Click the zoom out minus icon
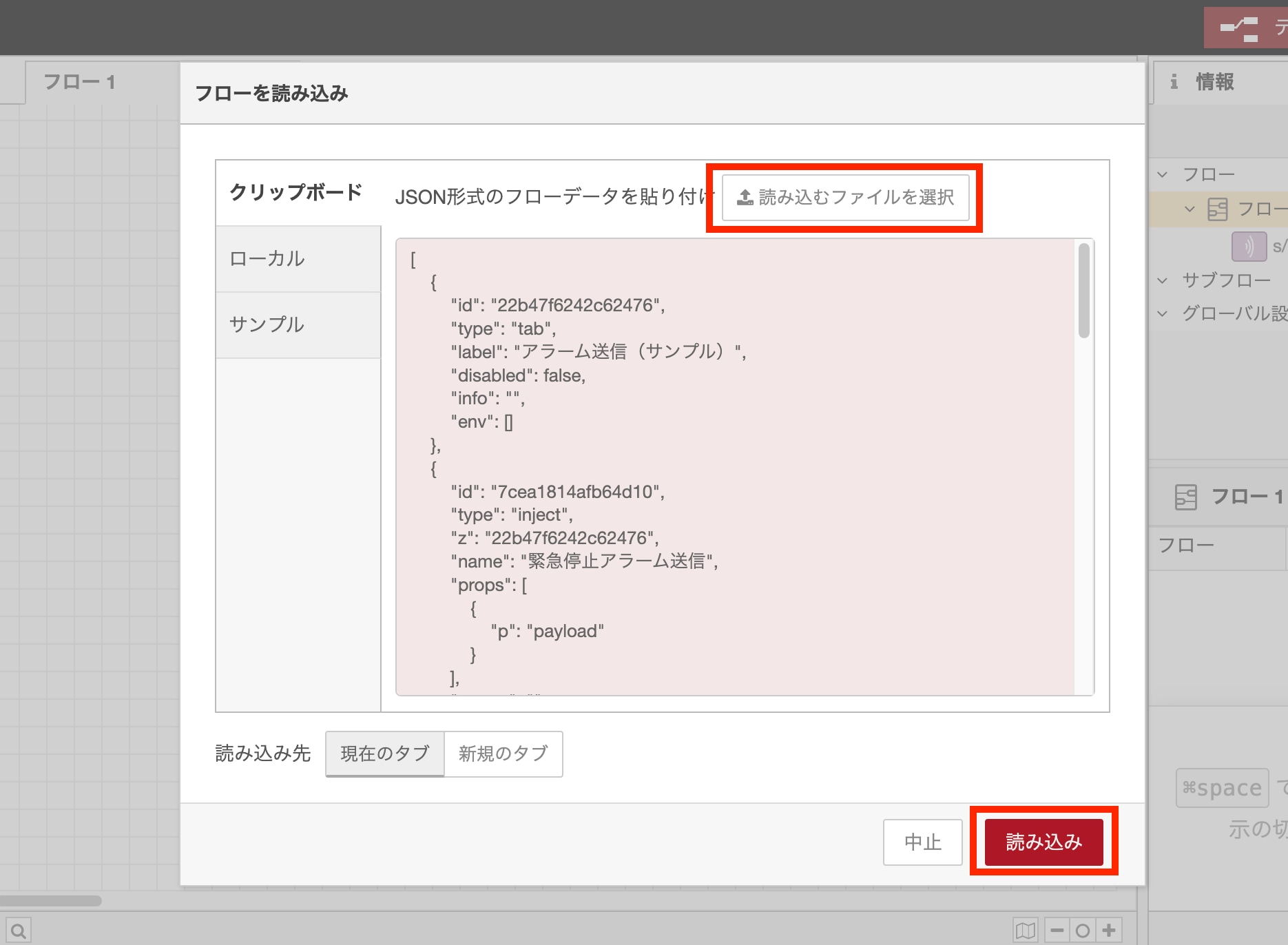The width and height of the screenshot is (1288, 945). pyautogui.click(x=1057, y=931)
